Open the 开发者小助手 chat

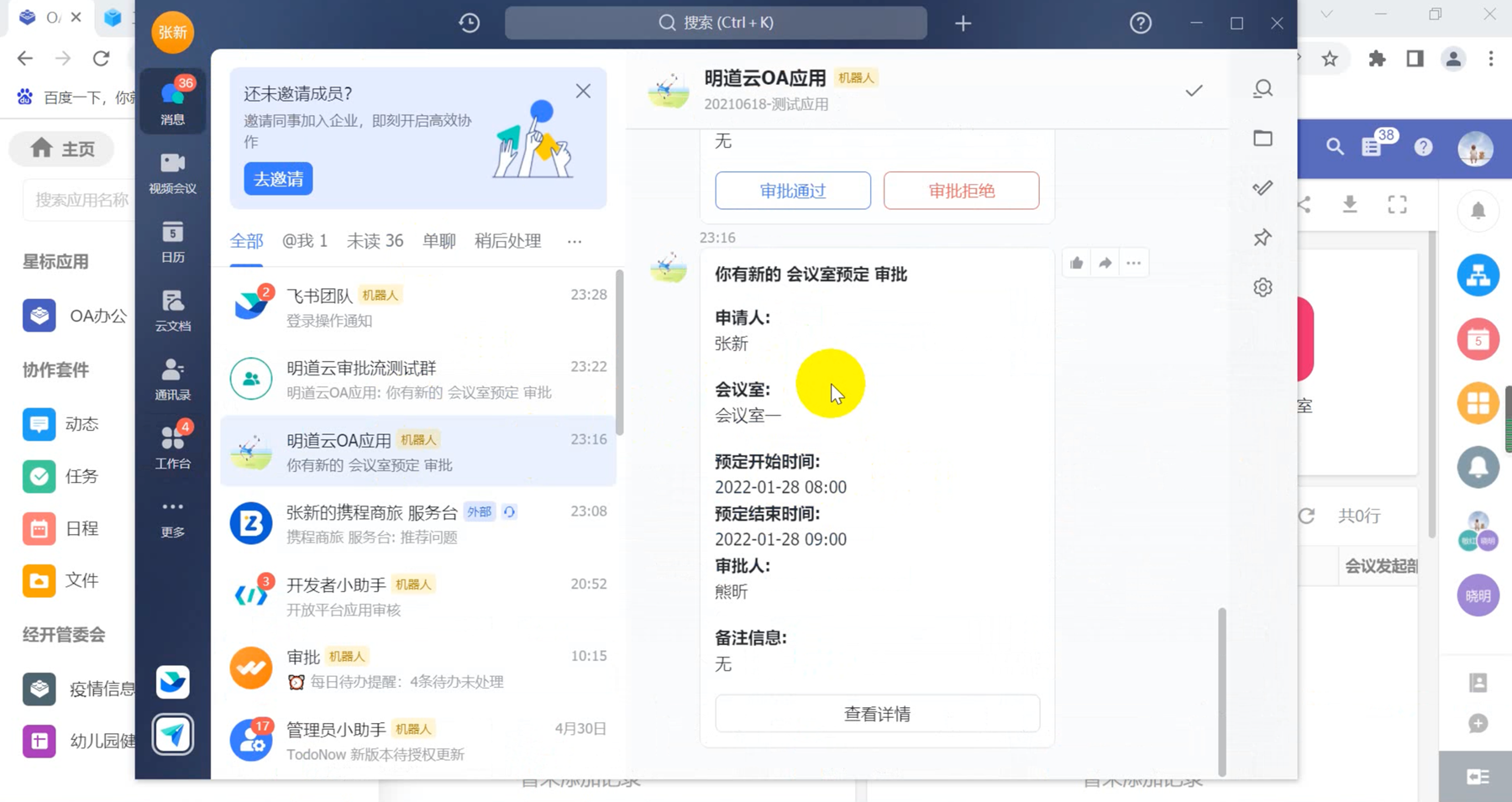point(418,595)
